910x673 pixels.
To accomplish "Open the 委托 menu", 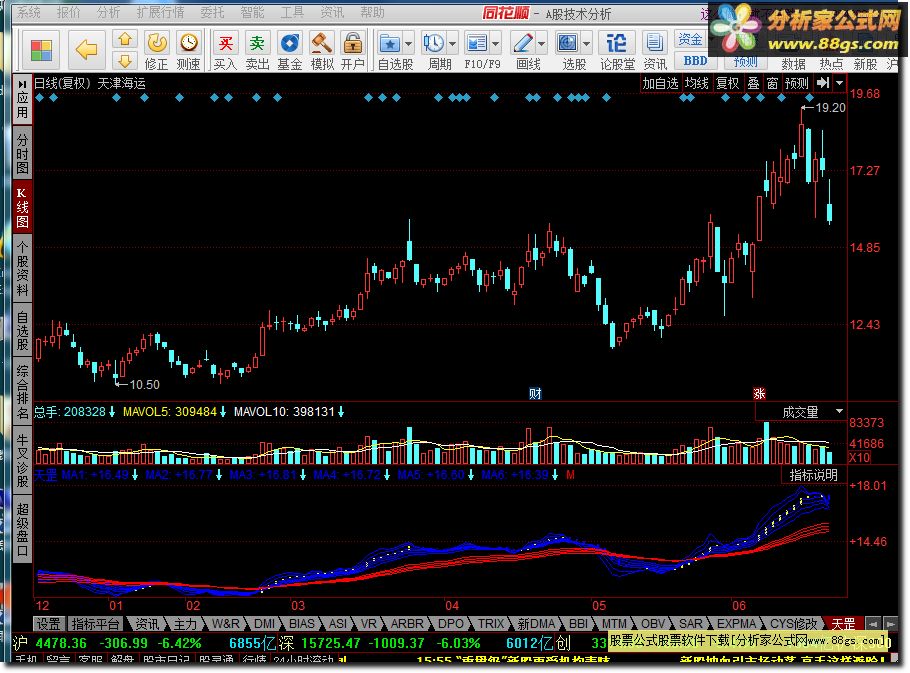I will click(212, 12).
